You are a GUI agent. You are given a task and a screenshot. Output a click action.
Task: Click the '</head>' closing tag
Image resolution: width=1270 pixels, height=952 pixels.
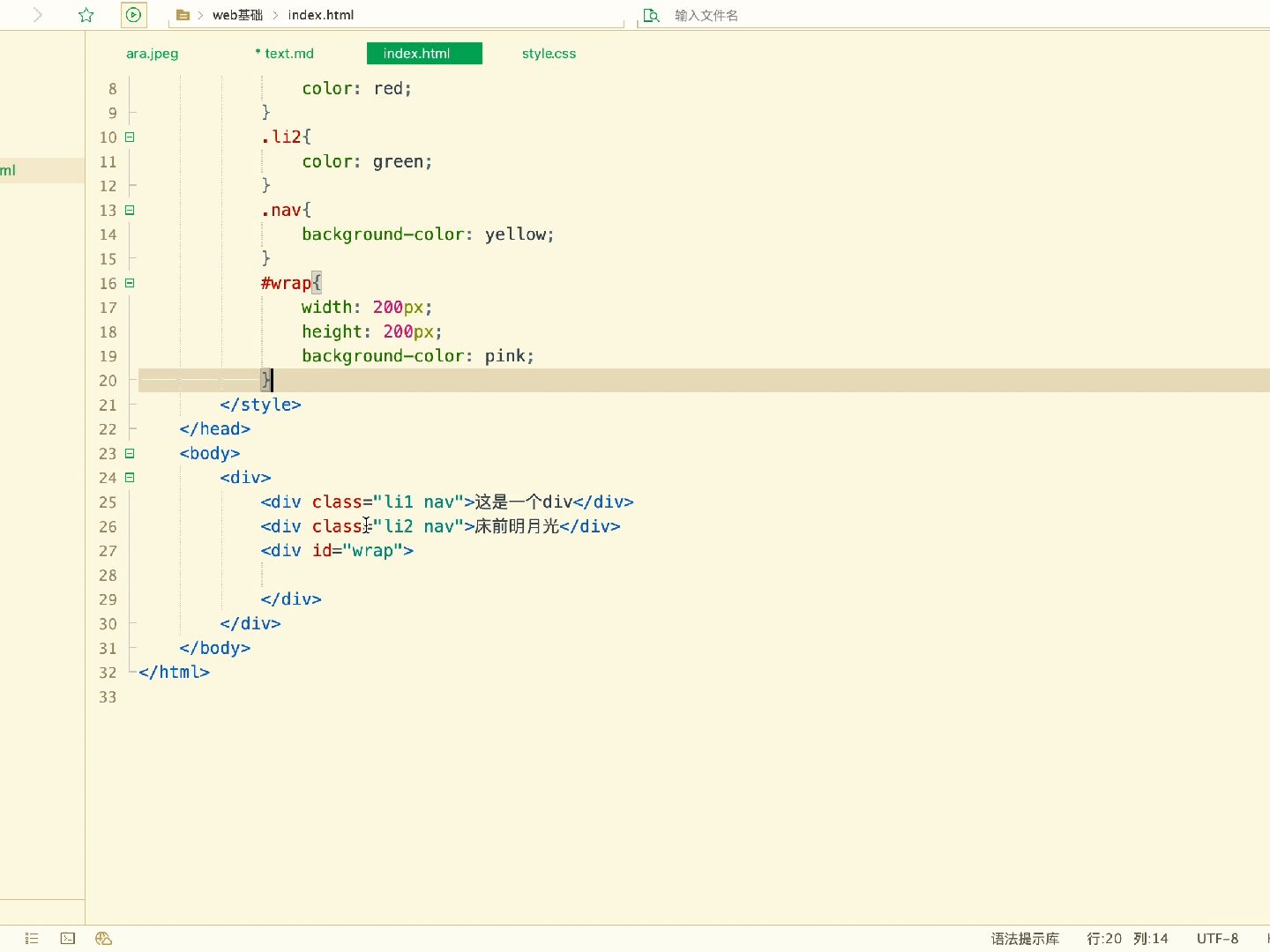click(214, 429)
